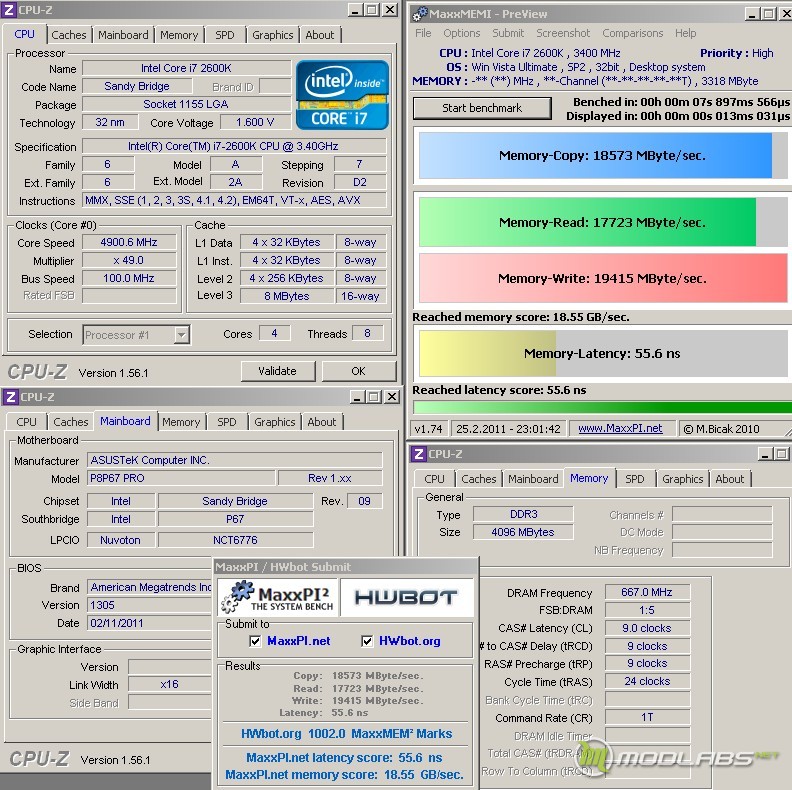The image size is (792, 790).
Task: Click the Validate button in CPU-Z
Action: [277, 371]
